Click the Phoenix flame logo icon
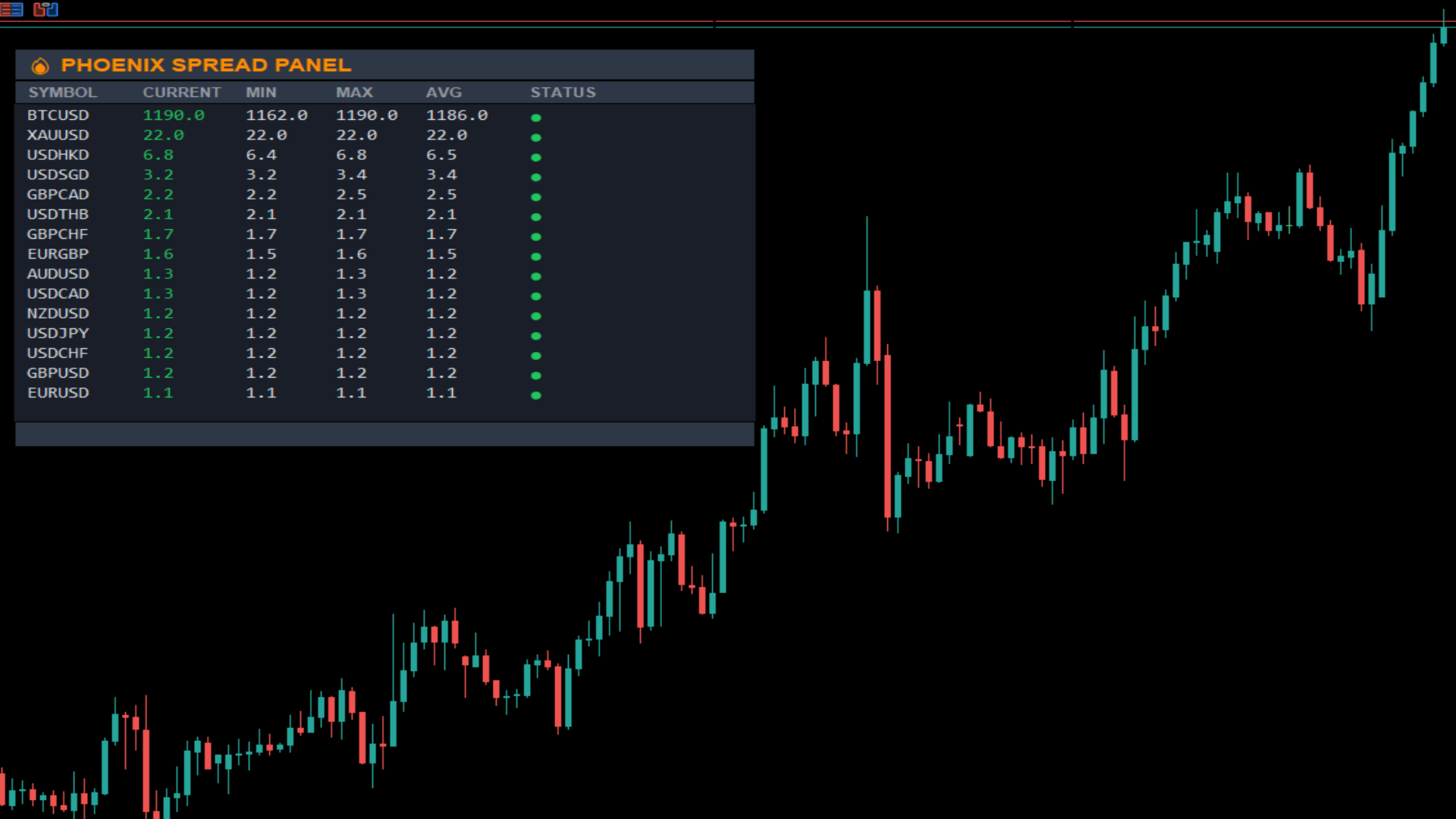This screenshot has height=819, width=1456. point(40,66)
